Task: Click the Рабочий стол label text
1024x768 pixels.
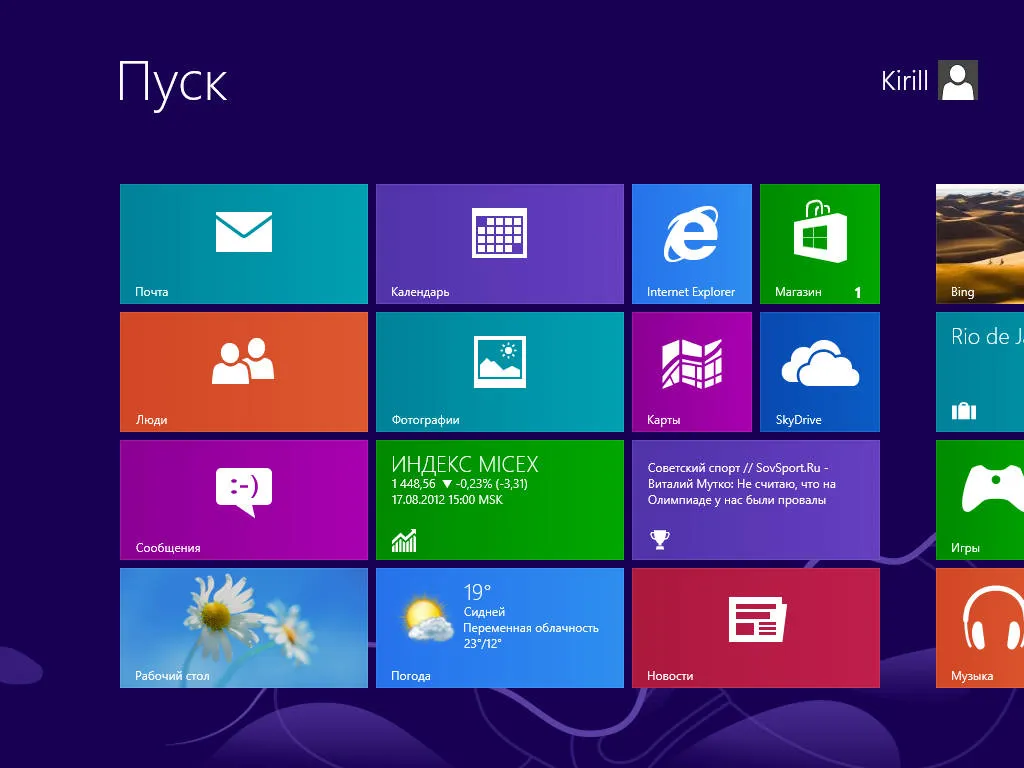Action: [x=172, y=676]
